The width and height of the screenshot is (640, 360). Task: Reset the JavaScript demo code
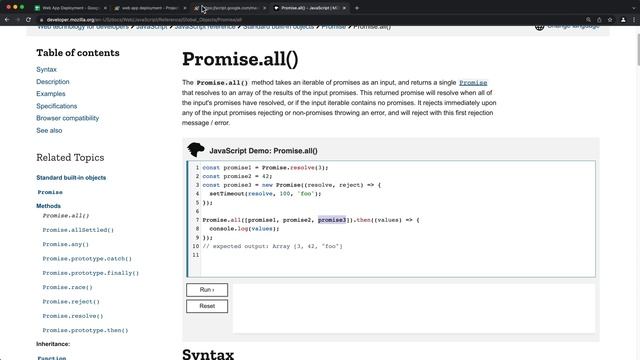coord(207,306)
